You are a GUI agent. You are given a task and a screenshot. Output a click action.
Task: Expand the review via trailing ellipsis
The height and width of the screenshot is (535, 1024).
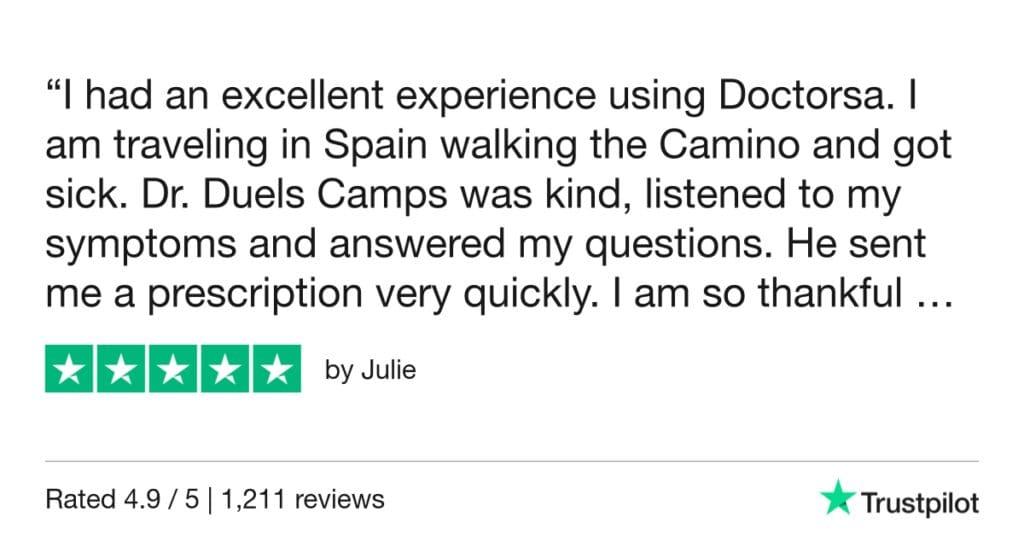point(935,297)
